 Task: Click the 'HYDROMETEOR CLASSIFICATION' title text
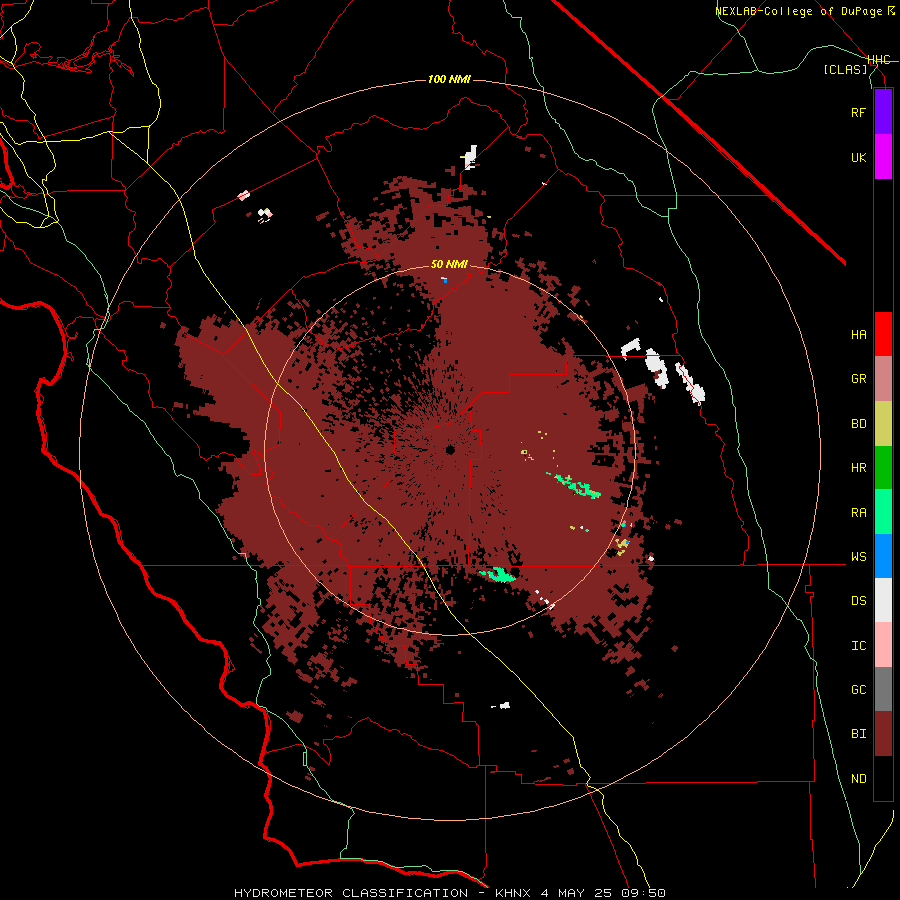351,893
